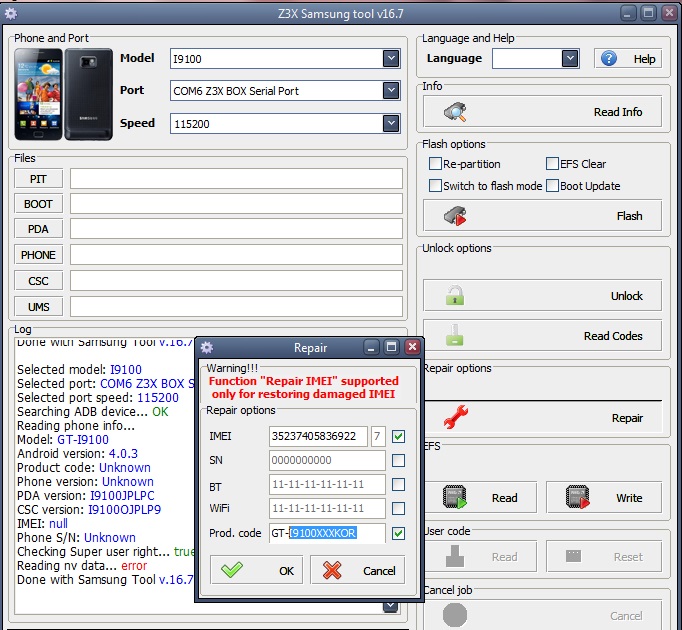The image size is (682, 630).
Task: Click the CSC file button
Action: tap(38, 281)
